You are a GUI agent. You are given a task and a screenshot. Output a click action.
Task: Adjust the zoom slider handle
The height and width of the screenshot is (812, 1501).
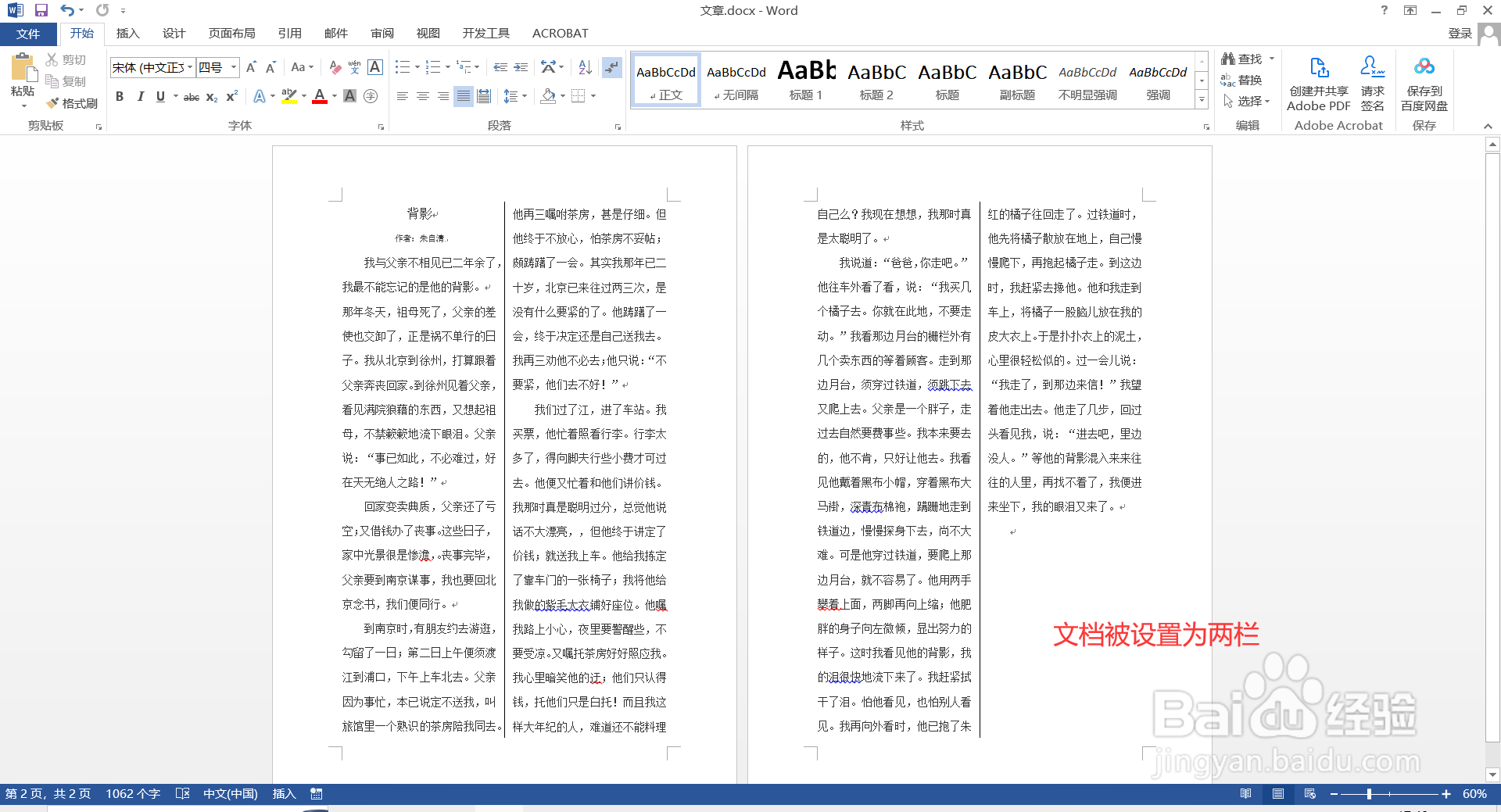tap(1369, 794)
